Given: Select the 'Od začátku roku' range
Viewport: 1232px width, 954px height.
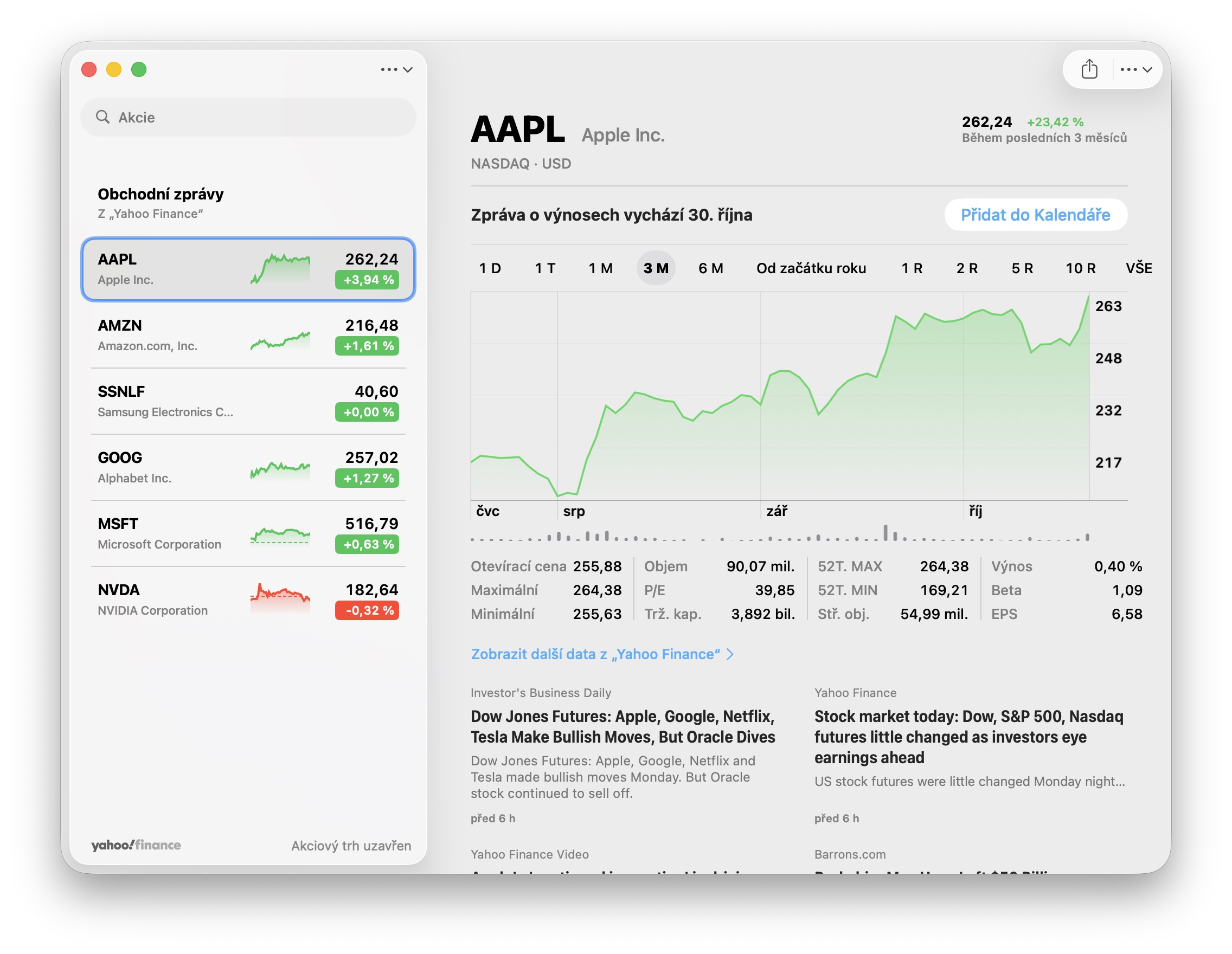Looking at the screenshot, I should click(x=811, y=268).
